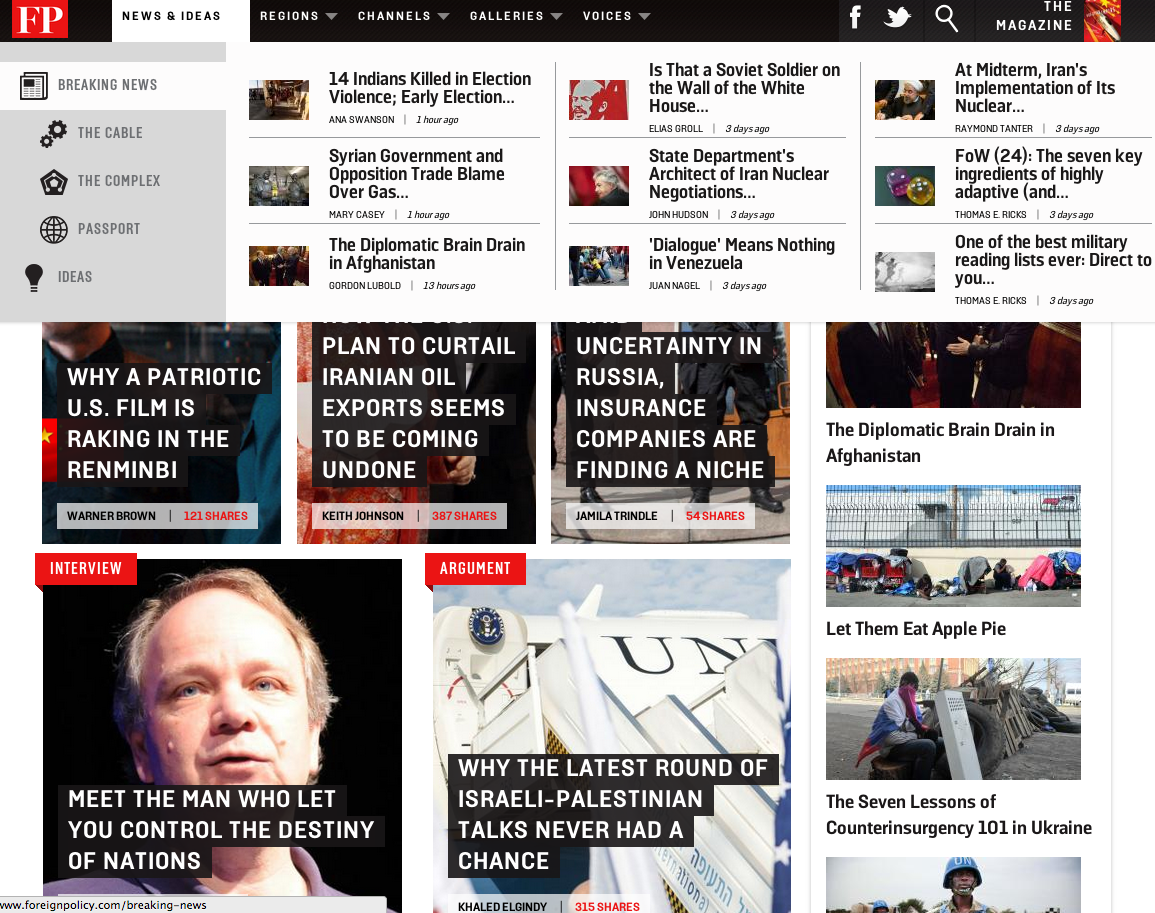Open sidebar 'The Diplomatic Brain Drain in Afghanistan'

coord(940,442)
